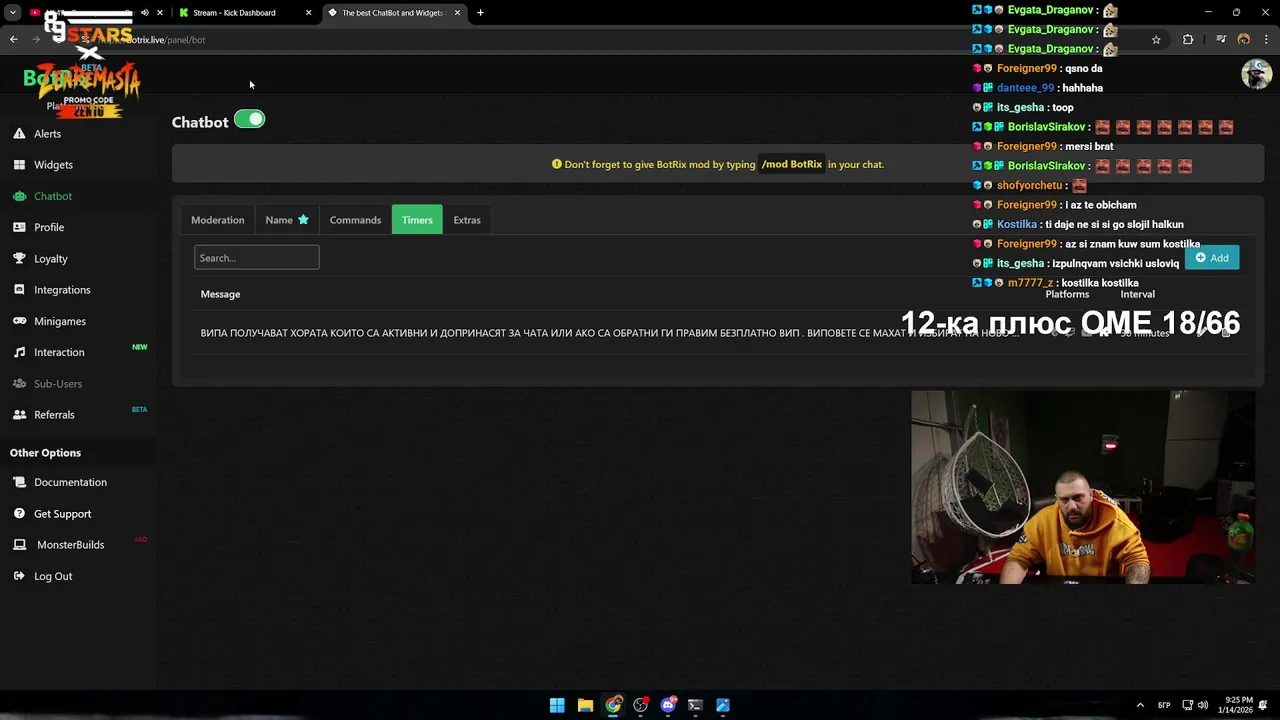Show hidden system tray icons

(1139, 705)
